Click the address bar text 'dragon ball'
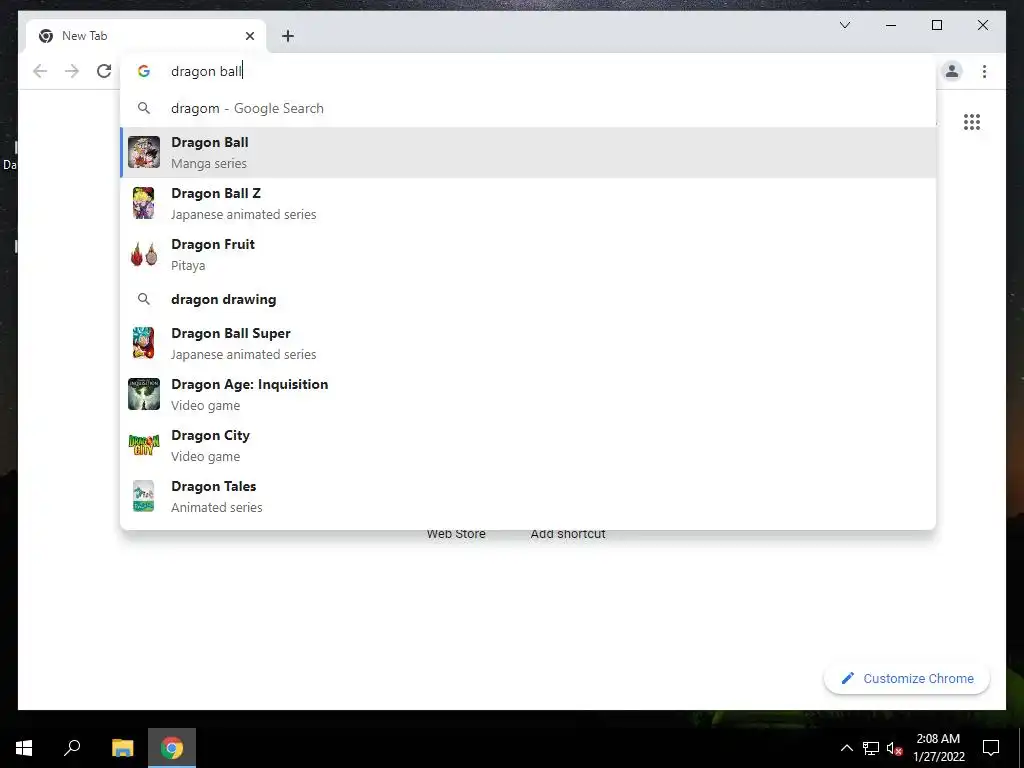 click(x=206, y=71)
